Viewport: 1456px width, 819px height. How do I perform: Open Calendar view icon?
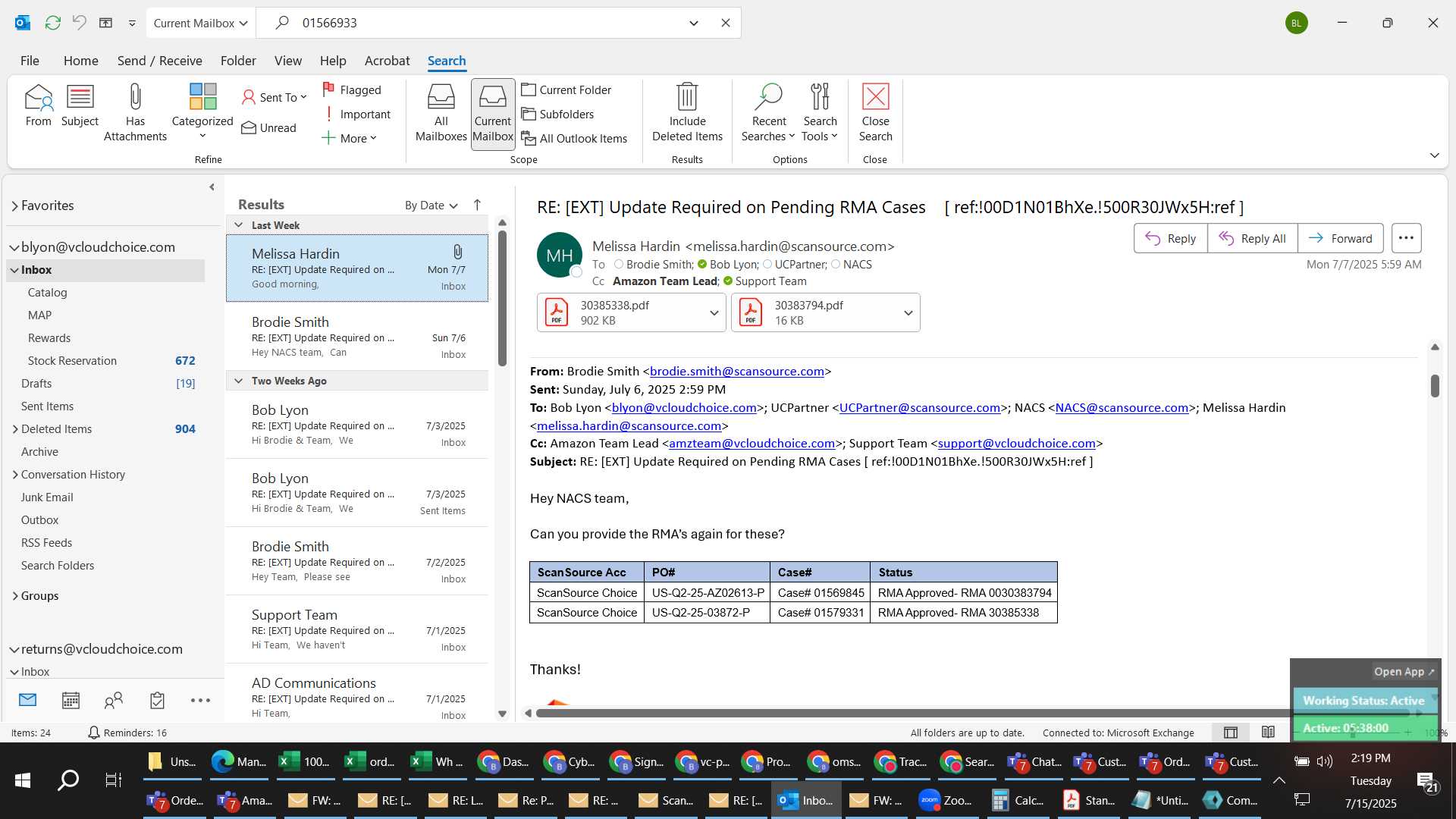click(x=71, y=700)
